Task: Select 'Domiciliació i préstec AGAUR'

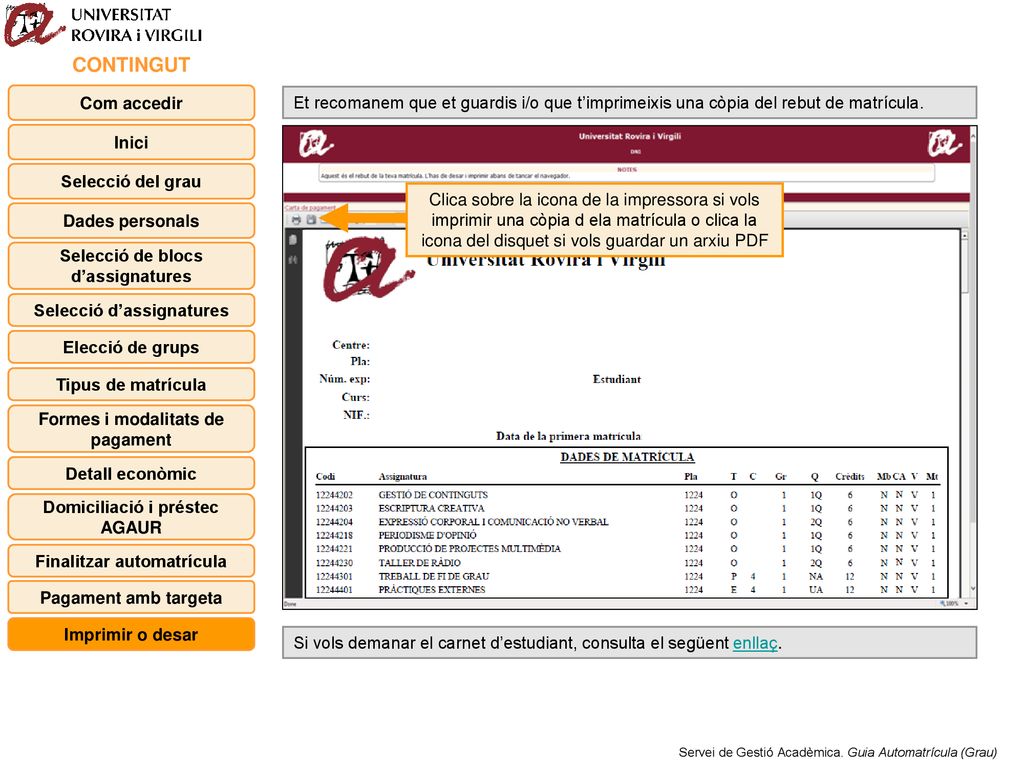Action: pos(131,517)
